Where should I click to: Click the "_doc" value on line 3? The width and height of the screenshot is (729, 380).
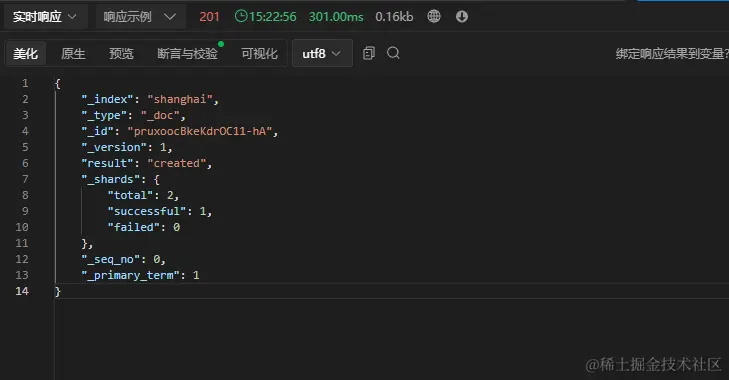coord(160,115)
